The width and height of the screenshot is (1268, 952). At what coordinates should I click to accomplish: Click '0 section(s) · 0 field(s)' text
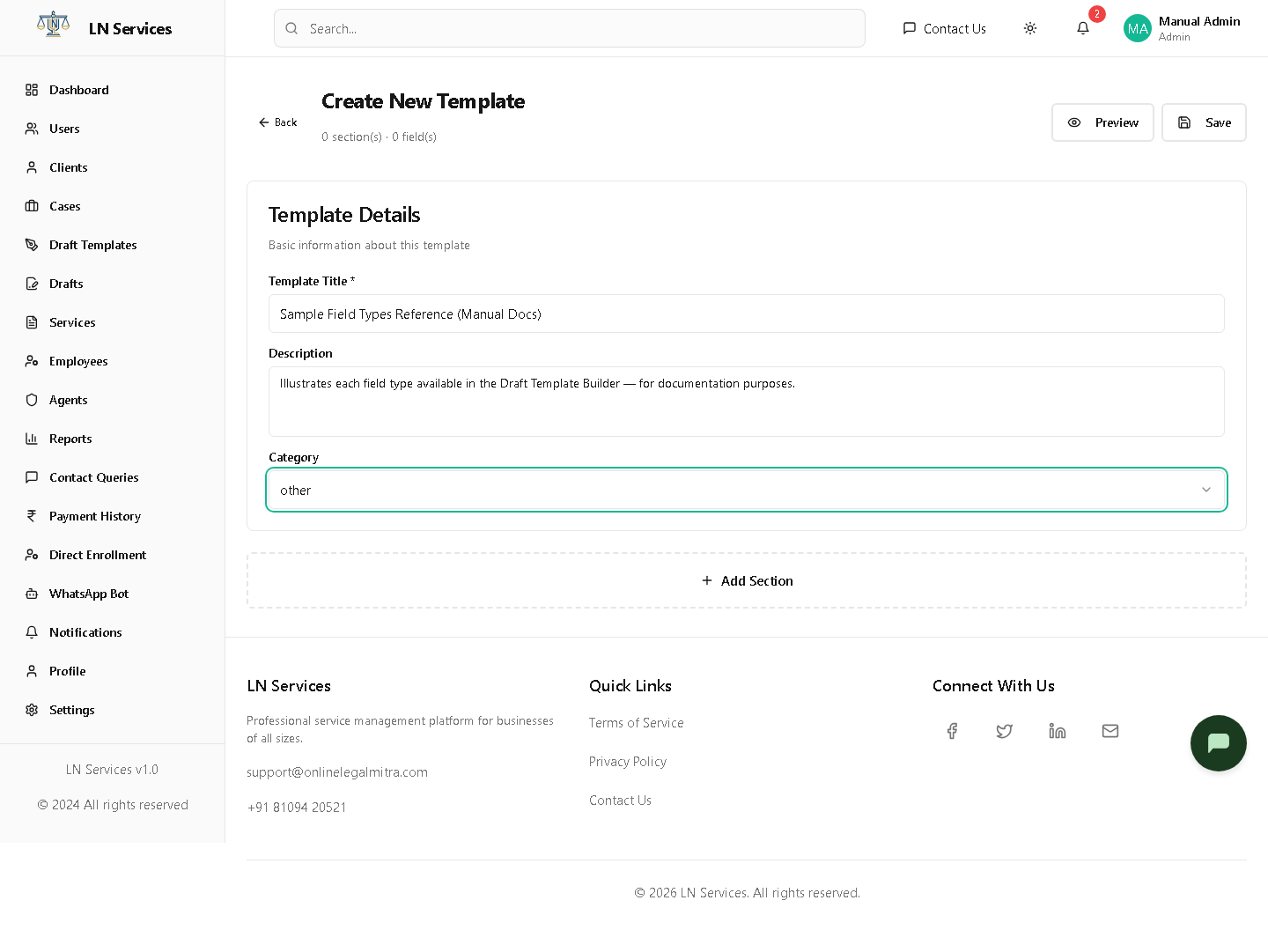pos(379,137)
